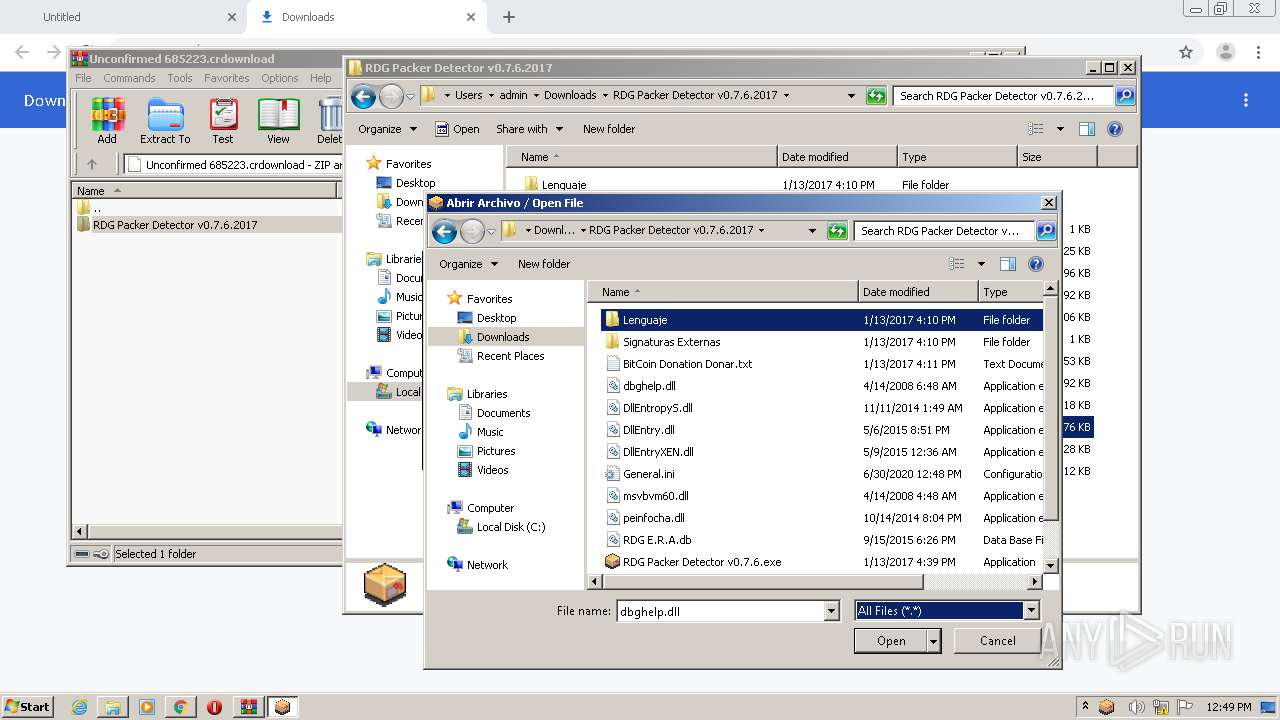Refresh the Open File dialog address bar
The height and width of the screenshot is (720, 1280).
click(837, 231)
